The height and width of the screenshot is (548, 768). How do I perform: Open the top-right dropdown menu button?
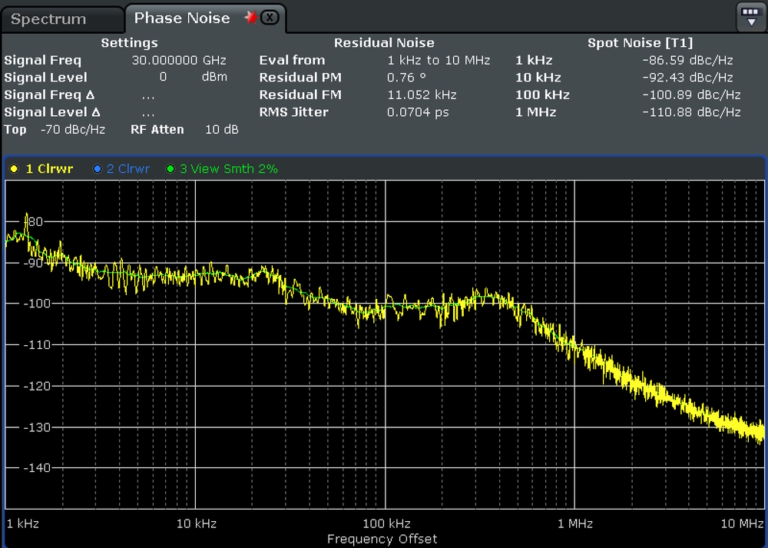[750, 16]
